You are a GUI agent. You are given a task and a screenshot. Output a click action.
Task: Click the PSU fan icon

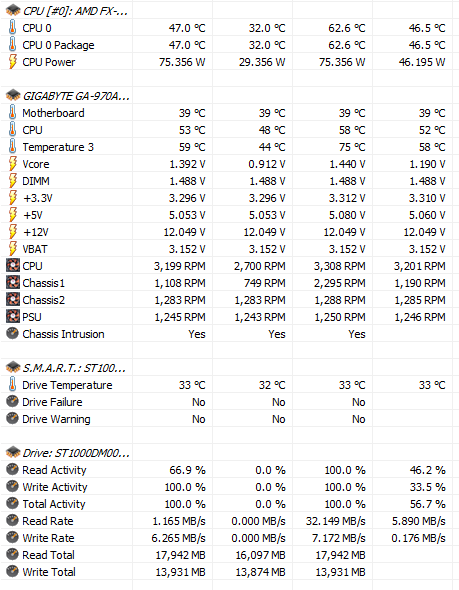tap(12, 316)
